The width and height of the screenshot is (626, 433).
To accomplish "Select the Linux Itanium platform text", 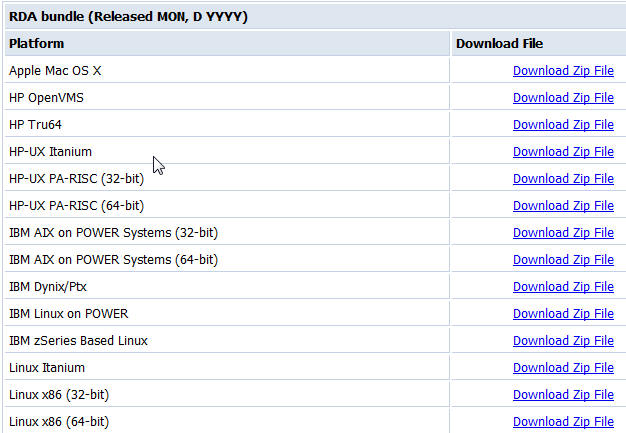I will click(x=47, y=368).
